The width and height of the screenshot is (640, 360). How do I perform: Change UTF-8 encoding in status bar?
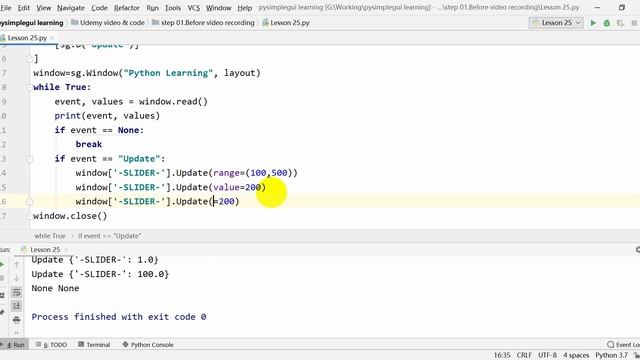point(547,355)
